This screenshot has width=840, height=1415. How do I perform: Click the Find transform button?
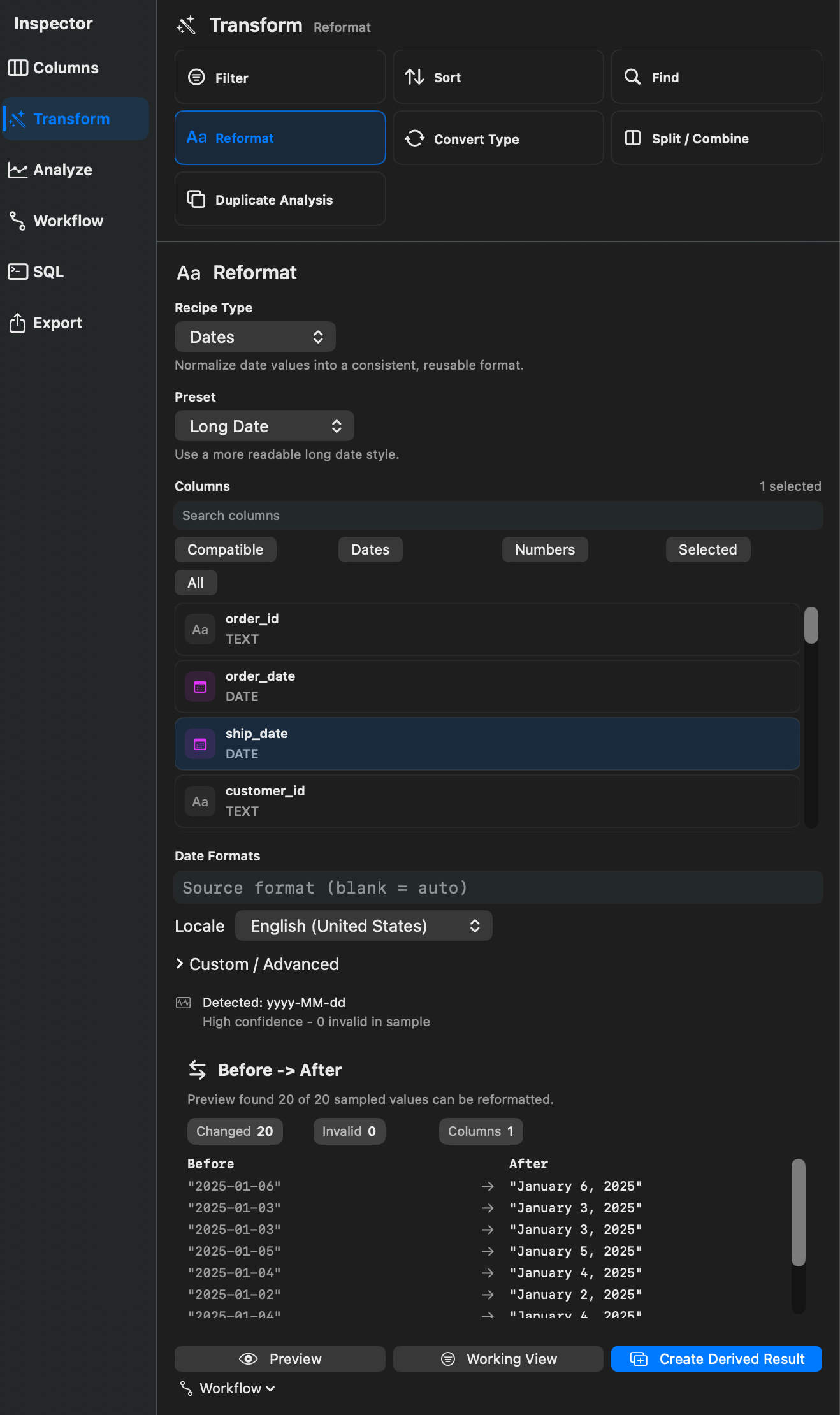point(716,76)
